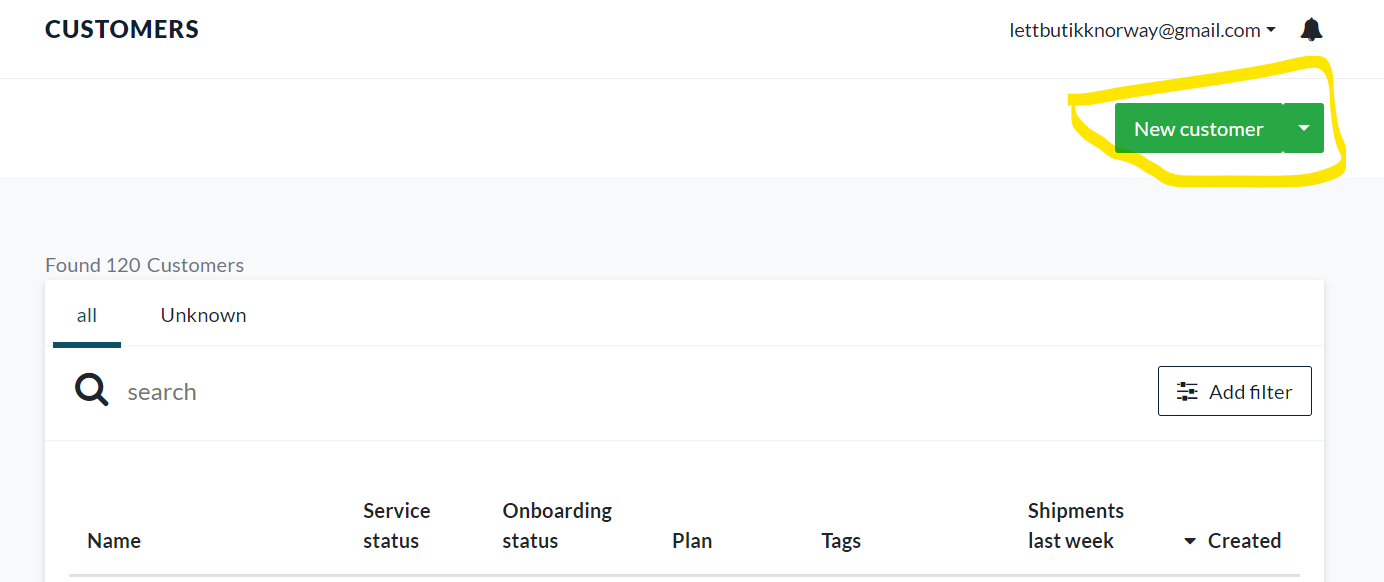Click the Onboarding status column header
The image size is (1384, 582).
557,526
